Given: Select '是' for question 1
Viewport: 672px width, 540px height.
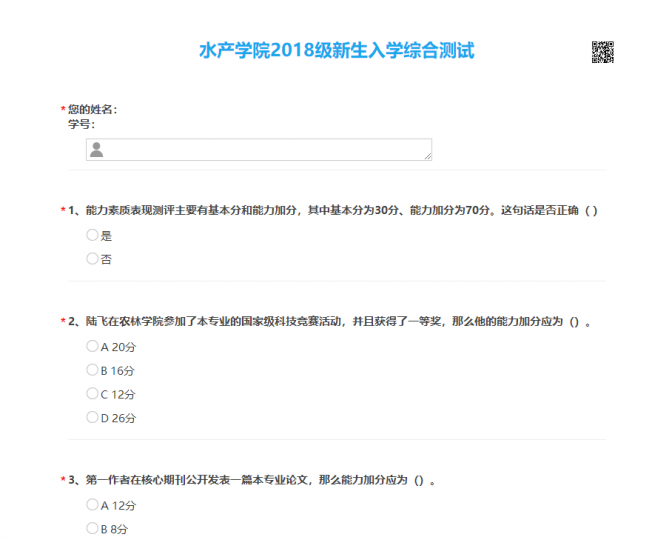Looking at the screenshot, I should [93, 235].
